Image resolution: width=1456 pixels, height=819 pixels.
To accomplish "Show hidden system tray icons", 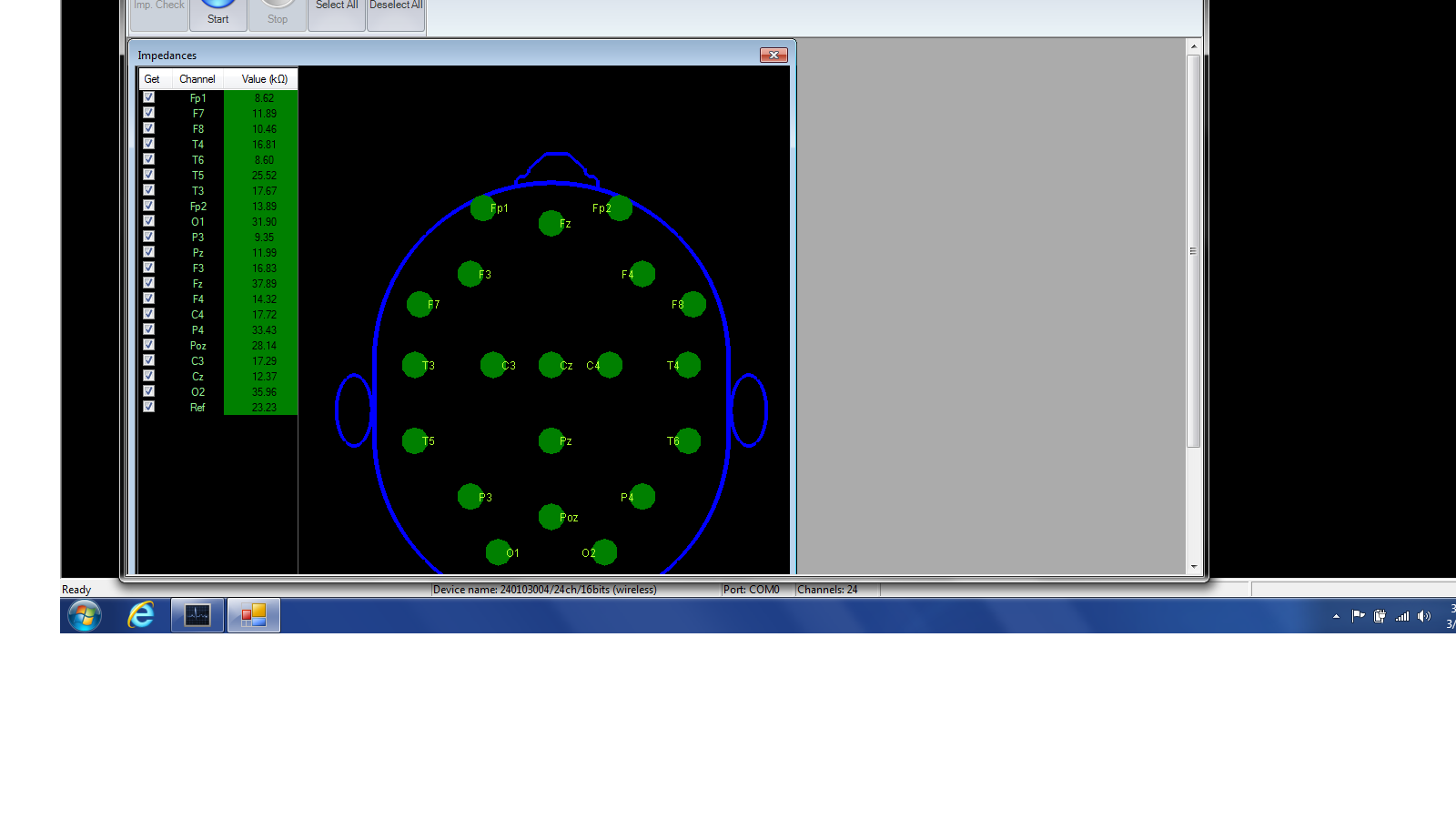I will 1336,616.
